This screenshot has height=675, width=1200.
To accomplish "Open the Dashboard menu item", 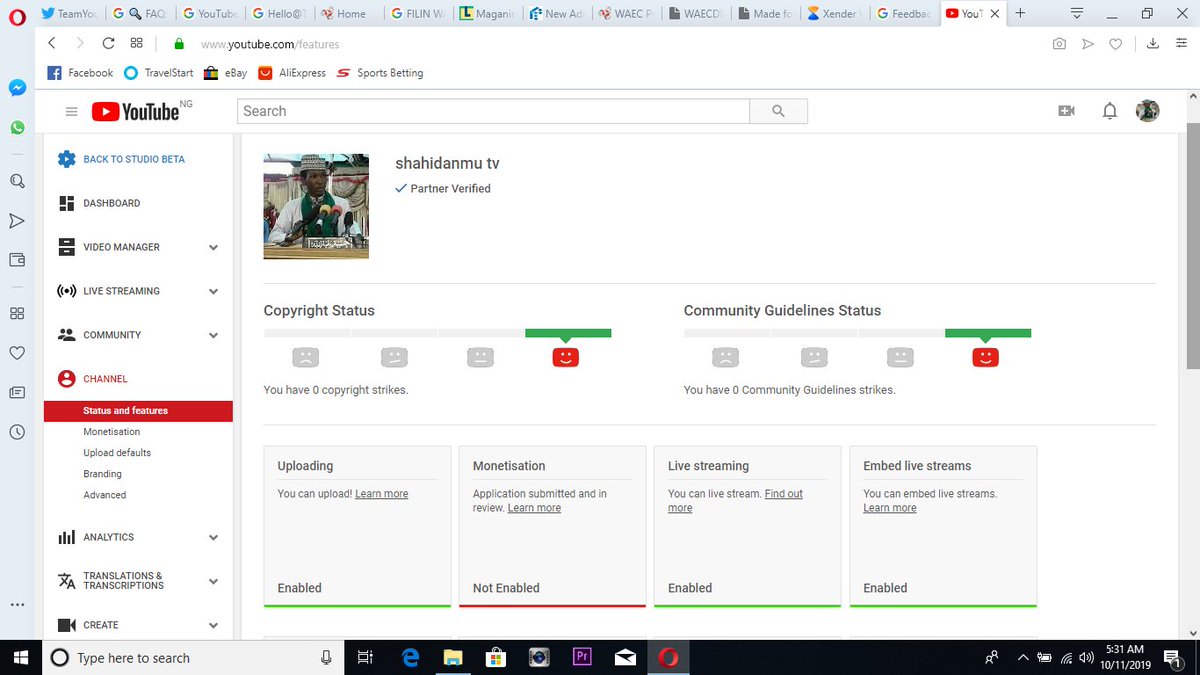I will click(x=111, y=203).
